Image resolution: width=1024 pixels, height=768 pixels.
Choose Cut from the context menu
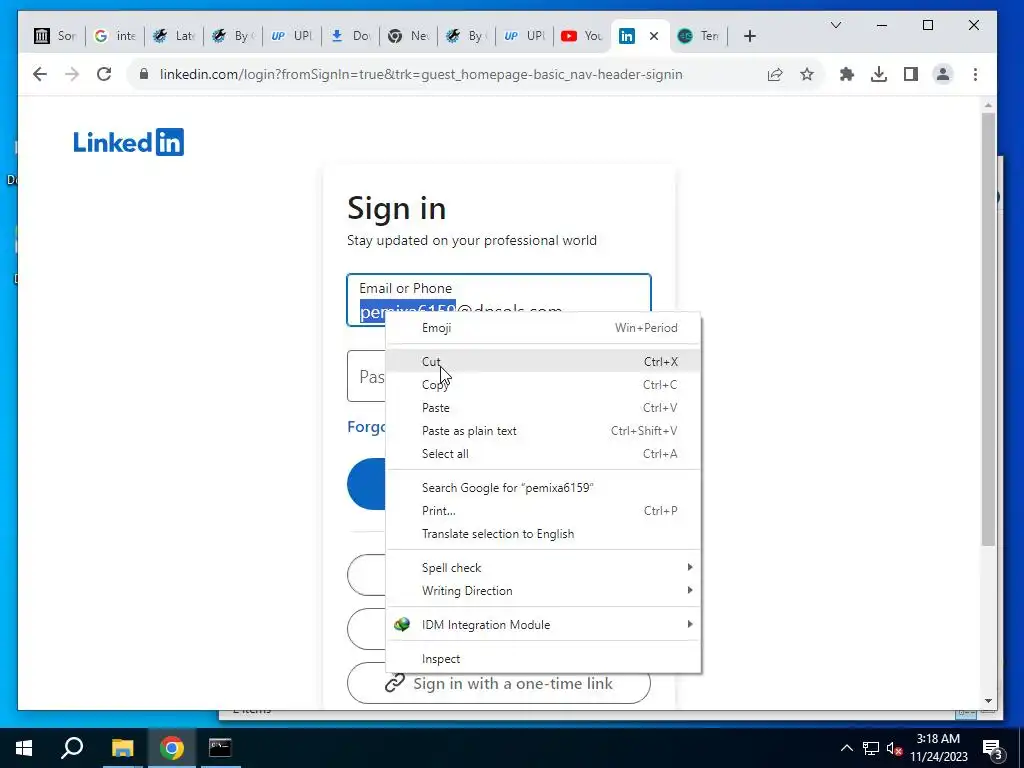[543, 361]
